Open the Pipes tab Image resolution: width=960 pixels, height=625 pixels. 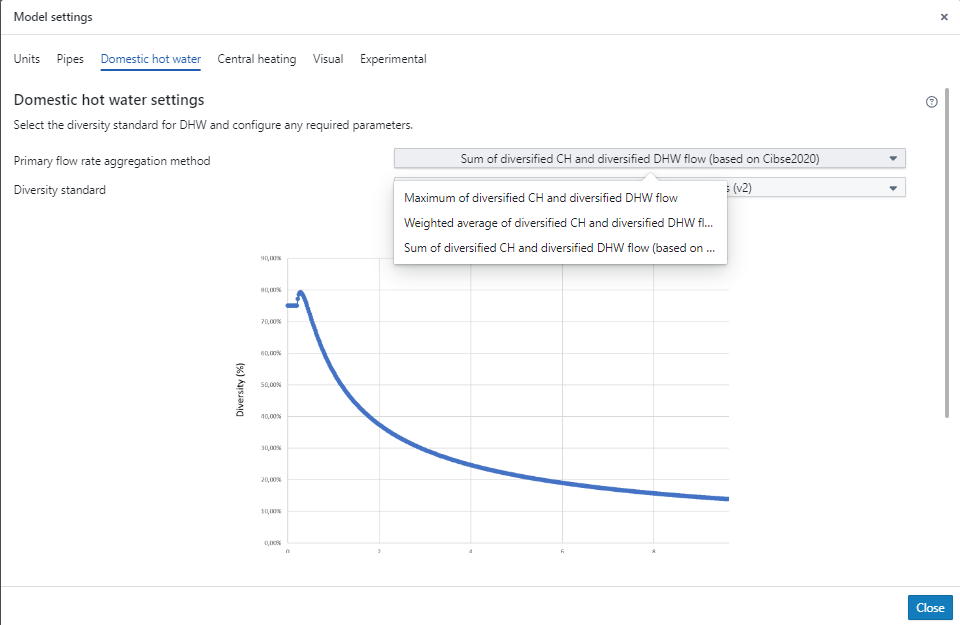tap(70, 59)
